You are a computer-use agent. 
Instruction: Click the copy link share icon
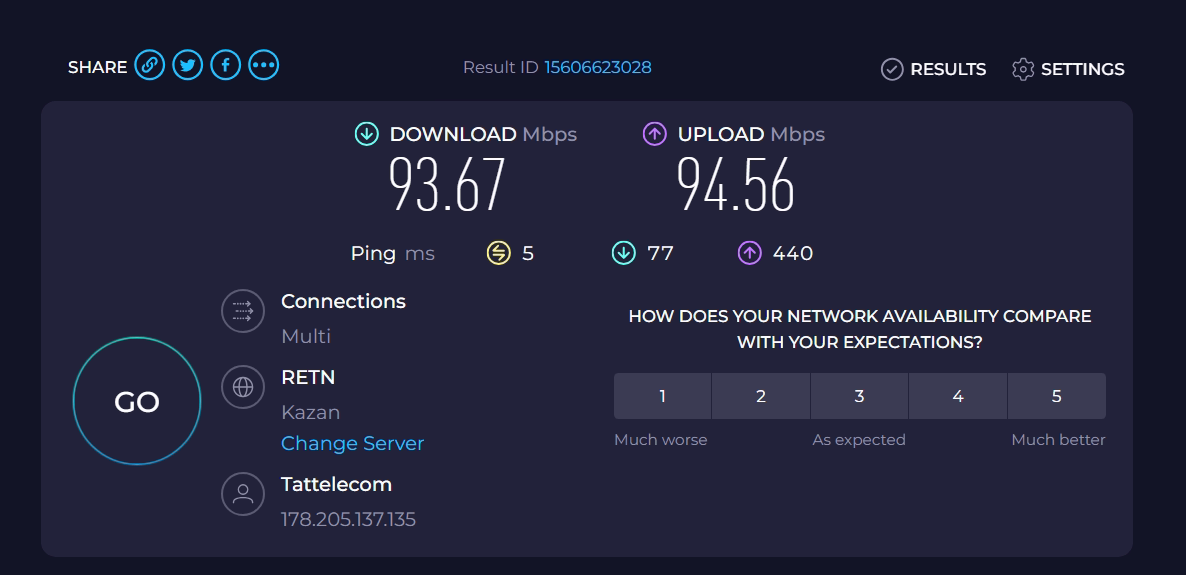[149, 66]
